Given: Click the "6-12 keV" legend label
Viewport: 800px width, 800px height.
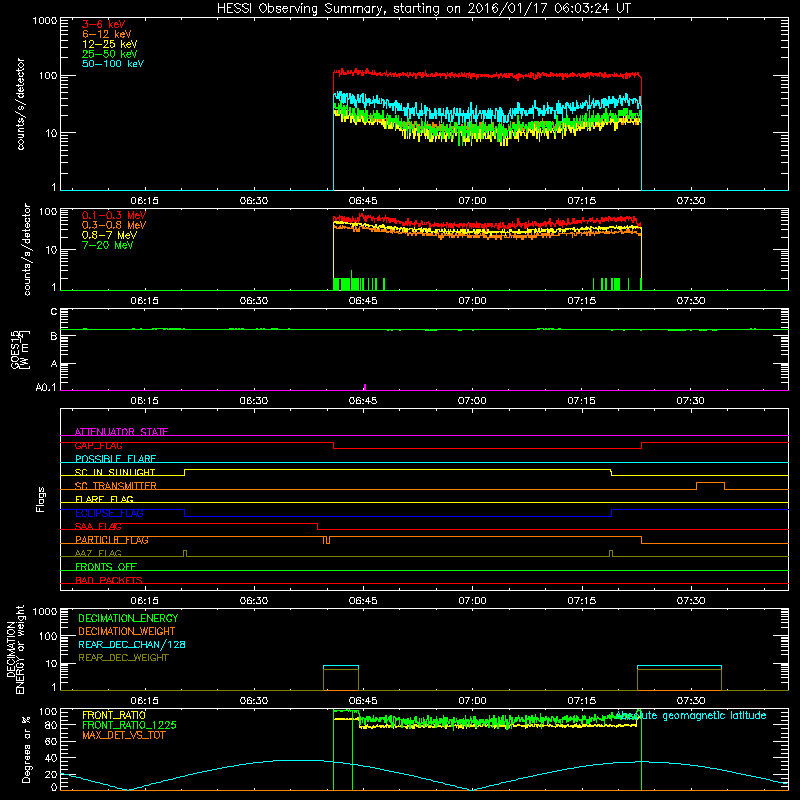Looking at the screenshot, I should [x=107, y=34].
